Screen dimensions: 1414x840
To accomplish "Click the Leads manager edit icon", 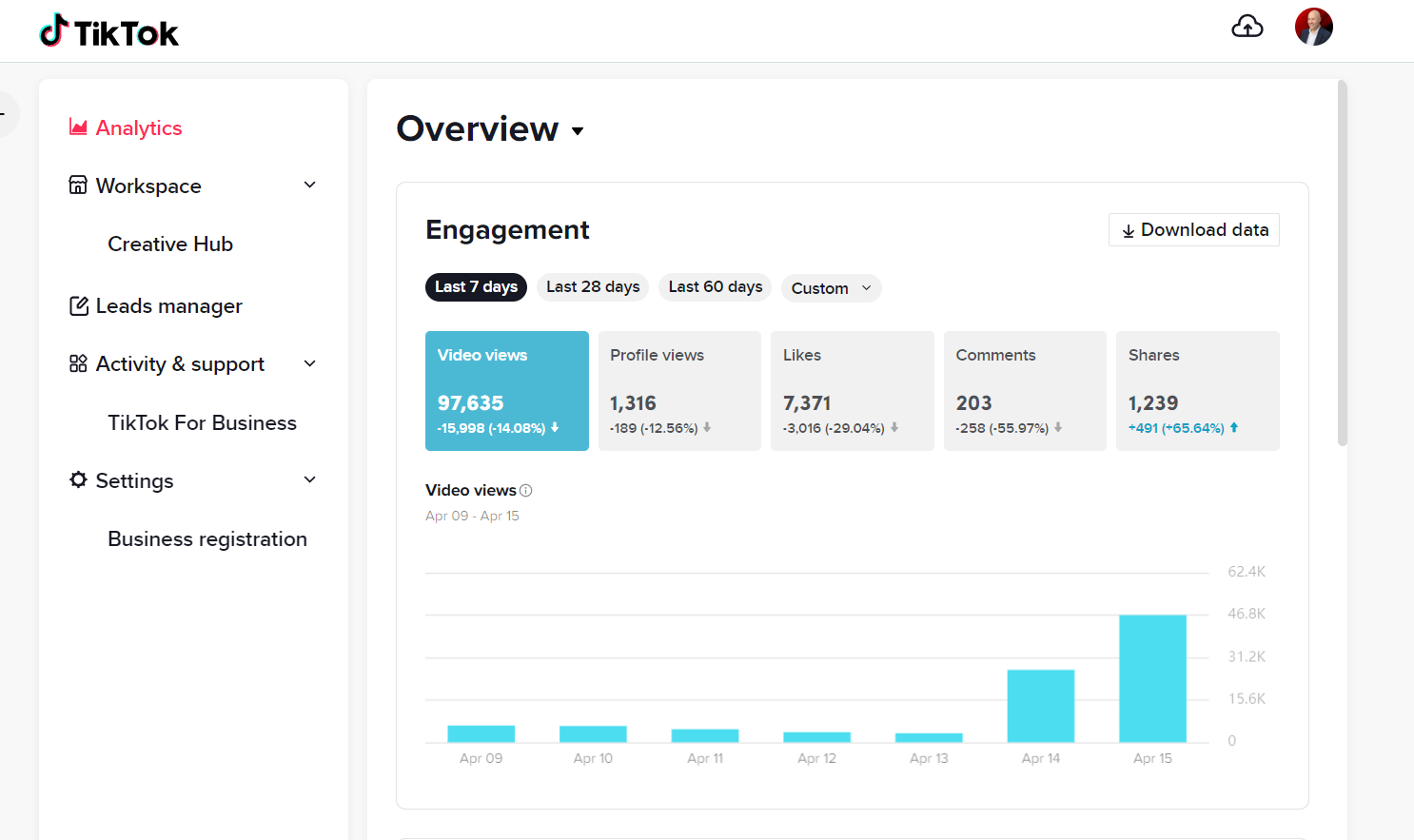I will point(79,305).
